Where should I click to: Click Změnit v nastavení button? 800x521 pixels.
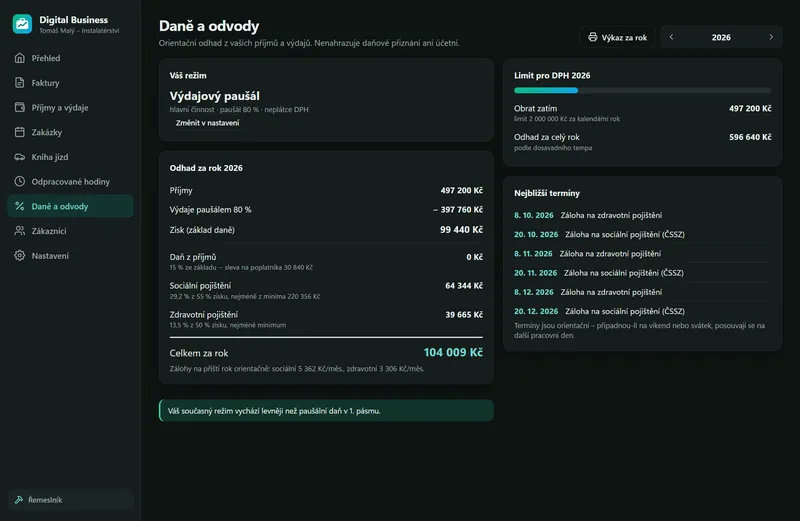coord(207,123)
